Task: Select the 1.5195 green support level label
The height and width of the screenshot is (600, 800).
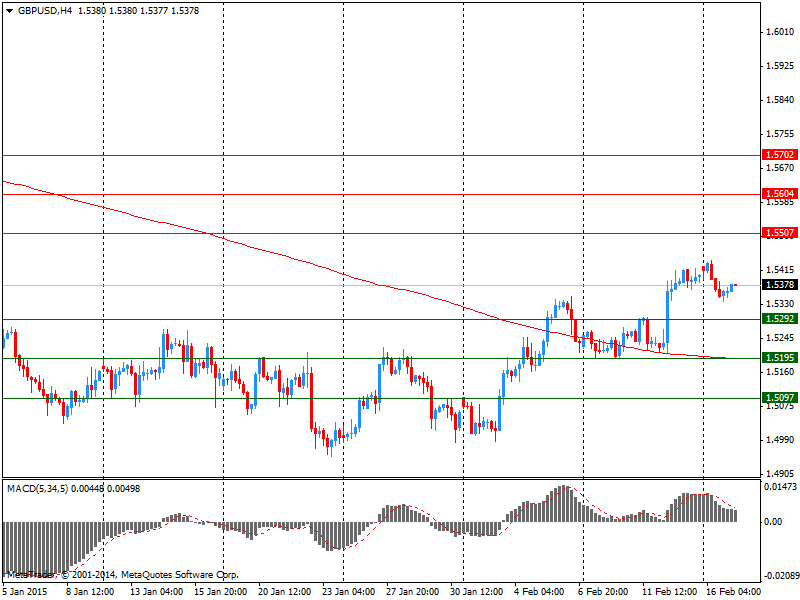Action: pos(780,358)
